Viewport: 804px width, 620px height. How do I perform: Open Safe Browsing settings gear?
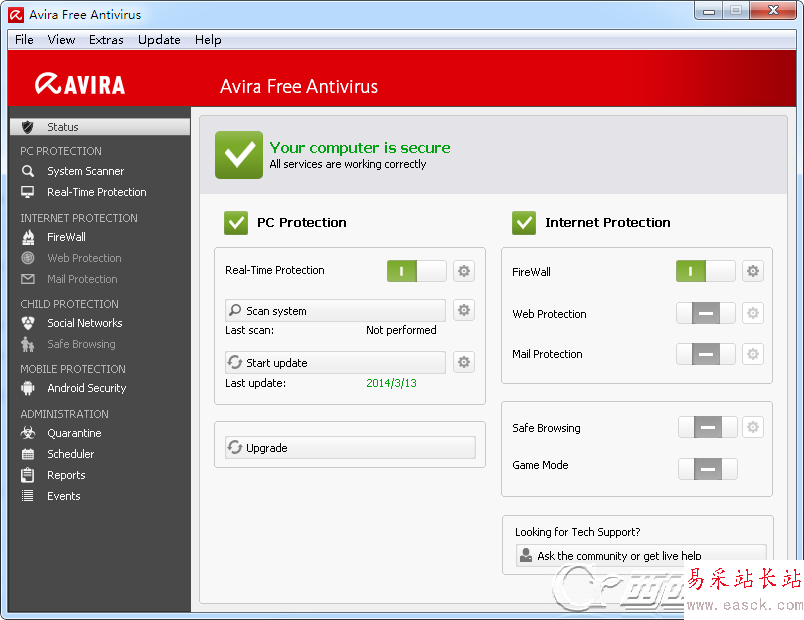click(753, 427)
